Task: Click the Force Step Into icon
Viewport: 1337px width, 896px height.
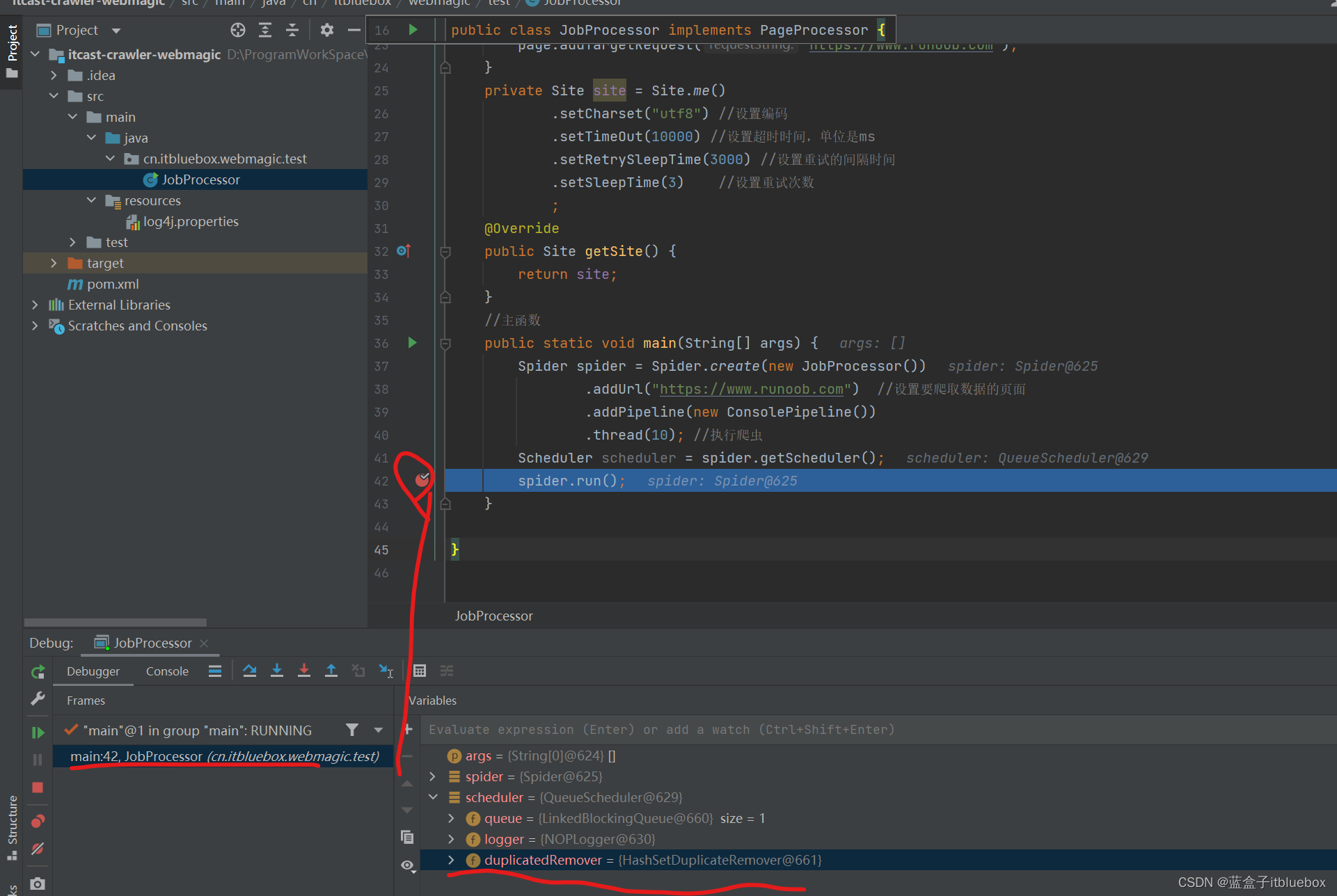Action: coord(303,671)
